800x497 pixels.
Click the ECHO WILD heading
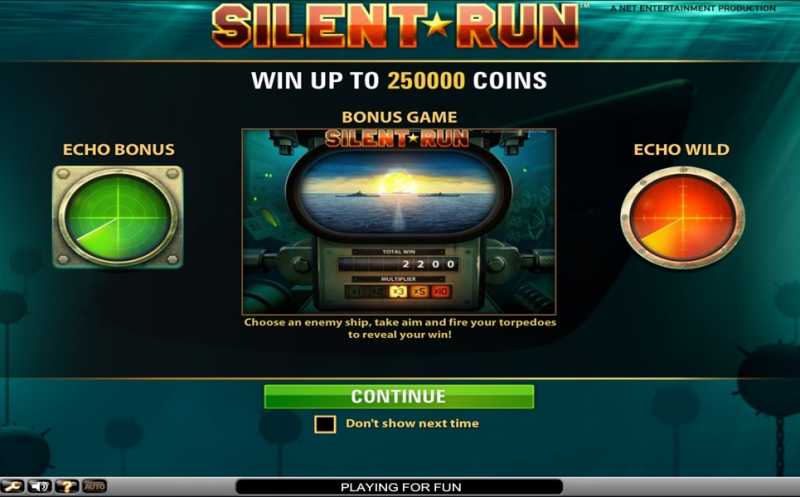[681, 150]
